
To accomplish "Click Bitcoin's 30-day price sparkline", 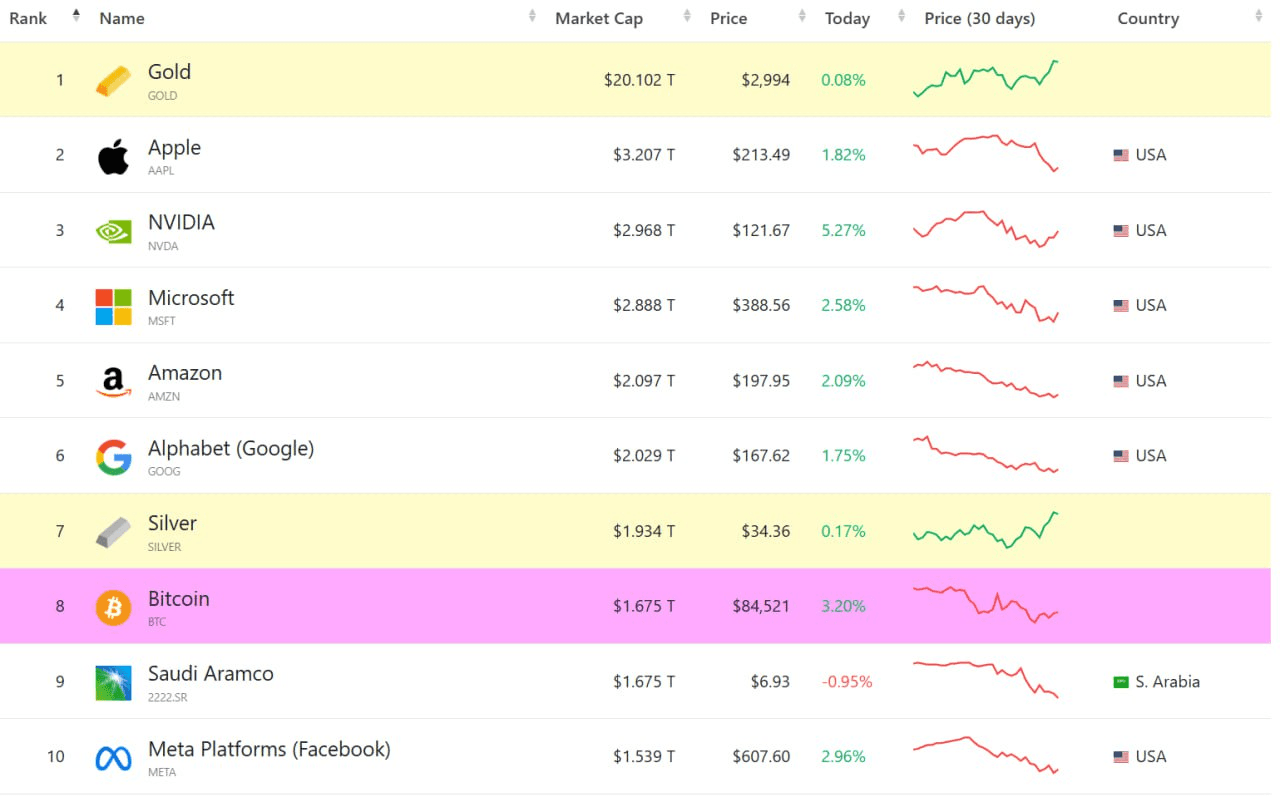I will coord(986,605).
